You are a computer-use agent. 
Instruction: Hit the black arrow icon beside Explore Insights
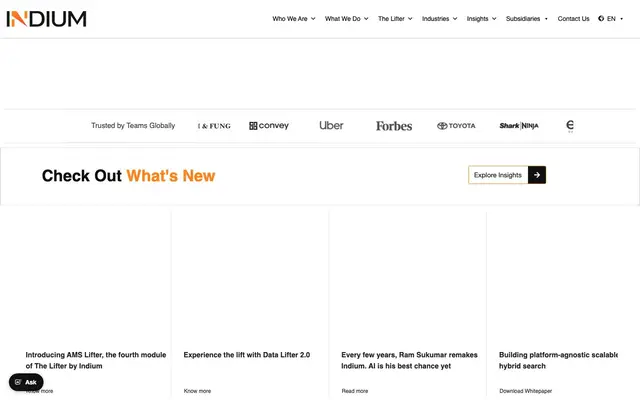tap(537, 175)
